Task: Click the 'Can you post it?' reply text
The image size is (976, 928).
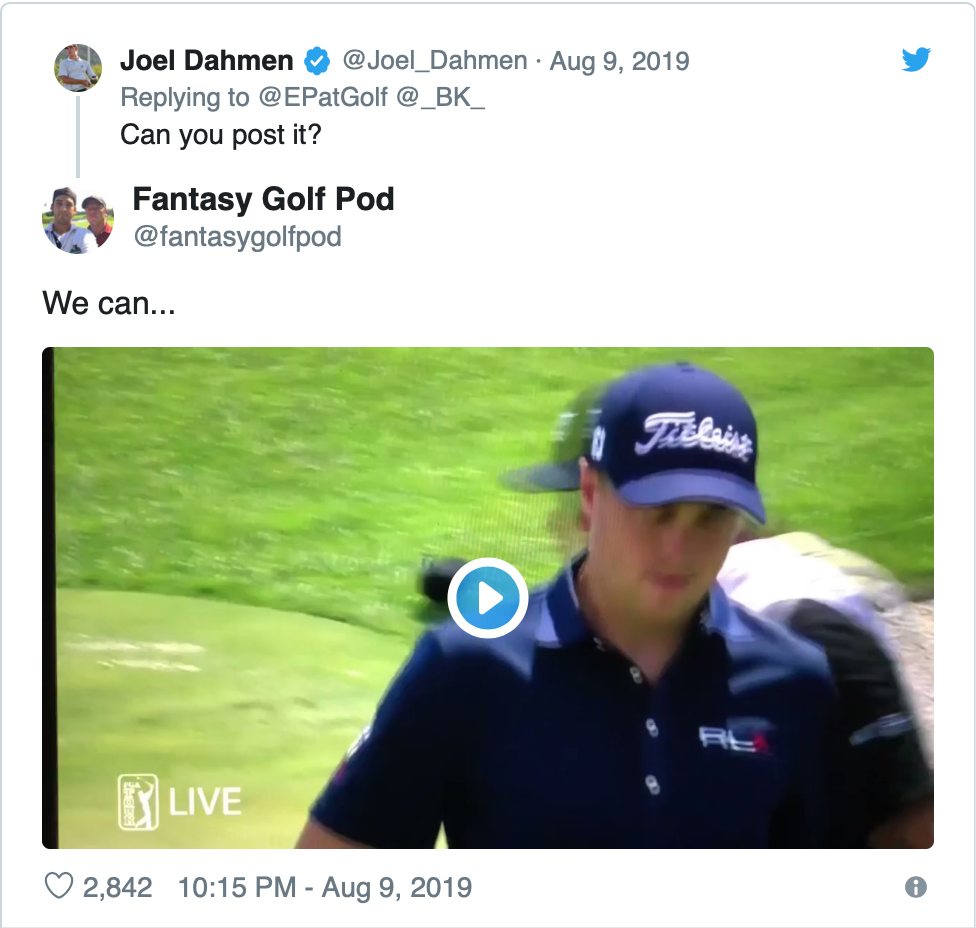Action: coord(221,134)
